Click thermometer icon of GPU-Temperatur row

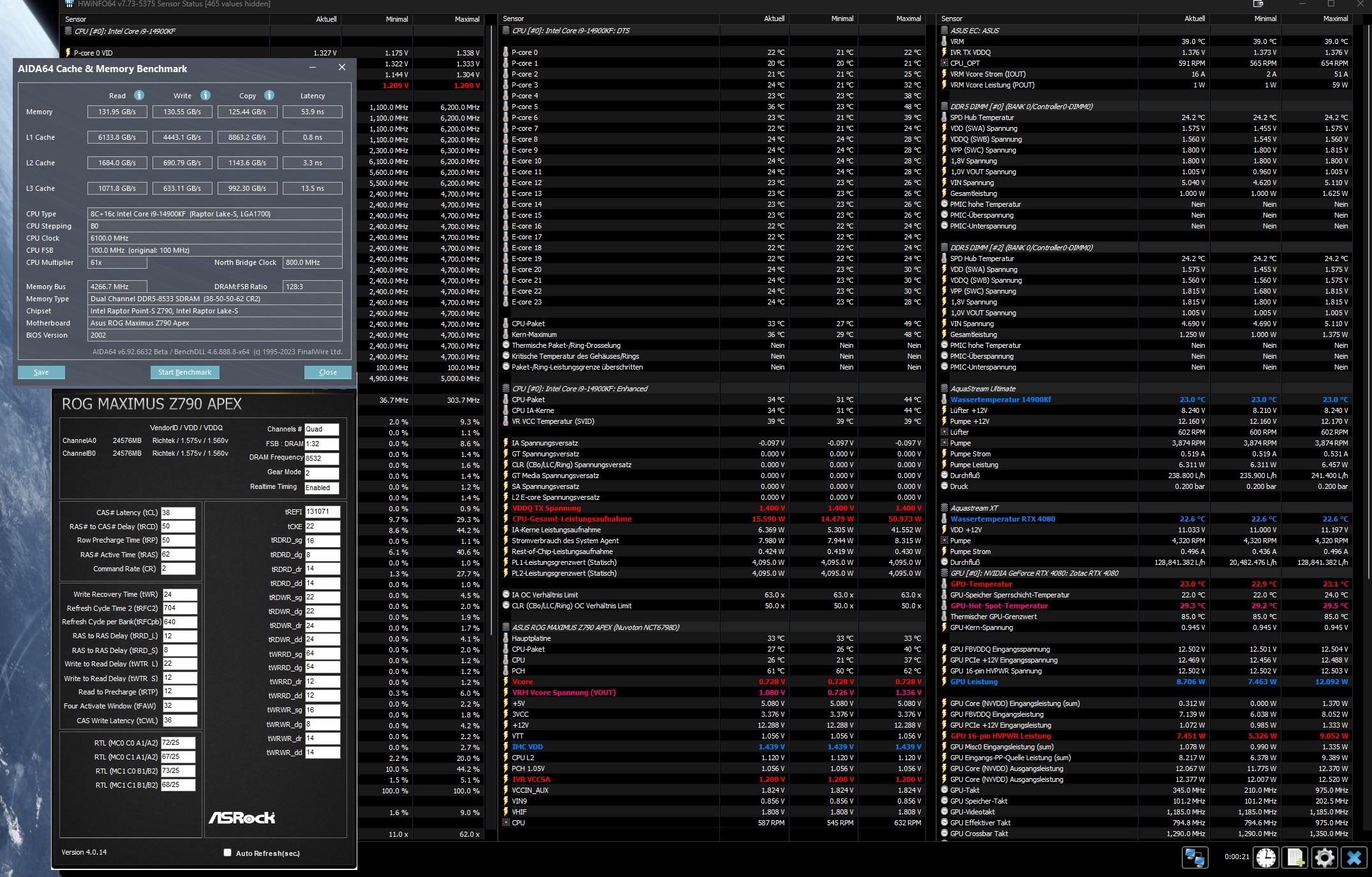pos(944,584)
